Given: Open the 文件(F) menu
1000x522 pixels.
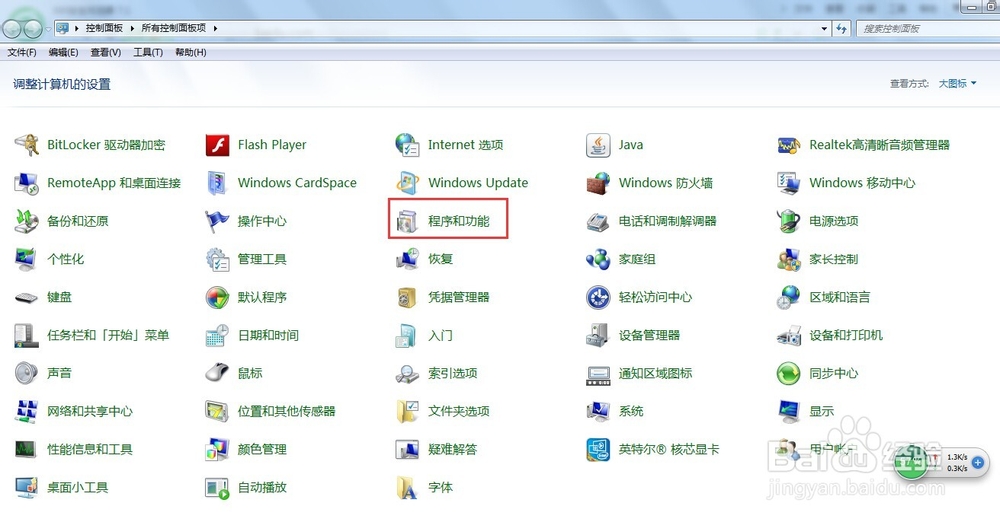Looking at the screenshot, I should click(22, 52).
